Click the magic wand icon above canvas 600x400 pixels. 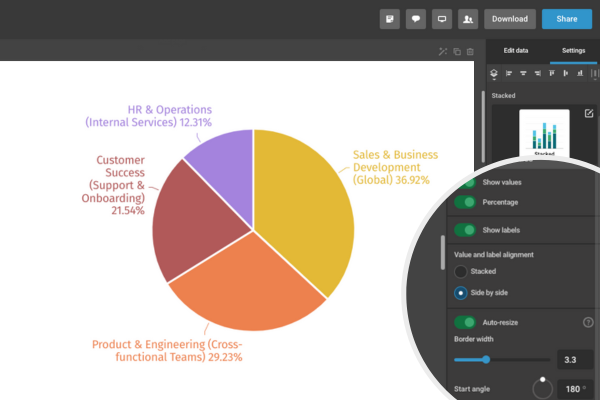(443, 51)
